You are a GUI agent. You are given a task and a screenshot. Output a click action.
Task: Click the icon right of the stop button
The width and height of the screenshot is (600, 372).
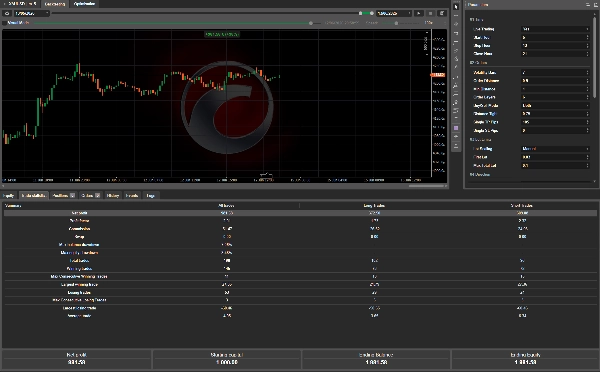[442, 13]
